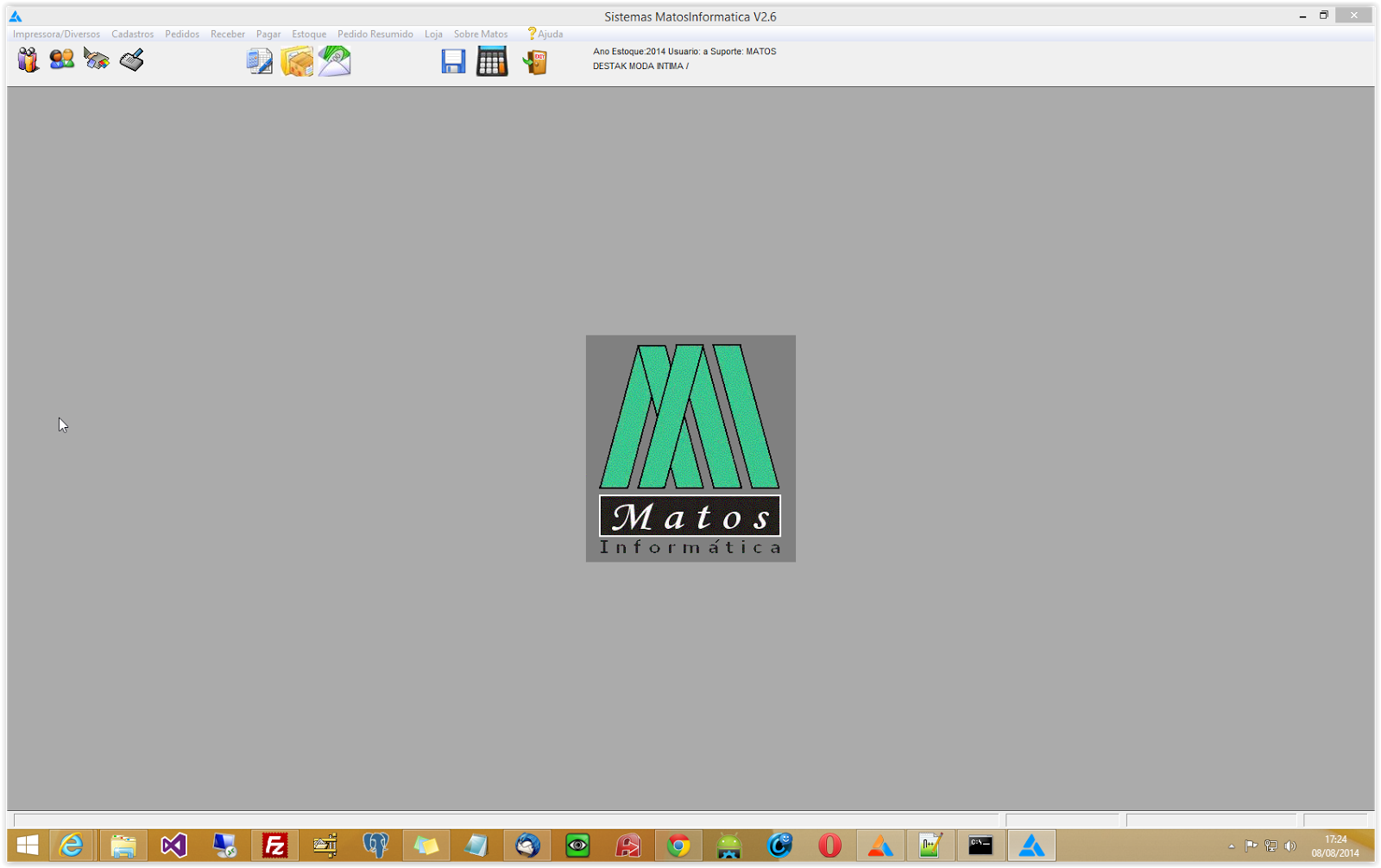Open the stock box folder icon
1381x868 pixels.
(297, 61)
